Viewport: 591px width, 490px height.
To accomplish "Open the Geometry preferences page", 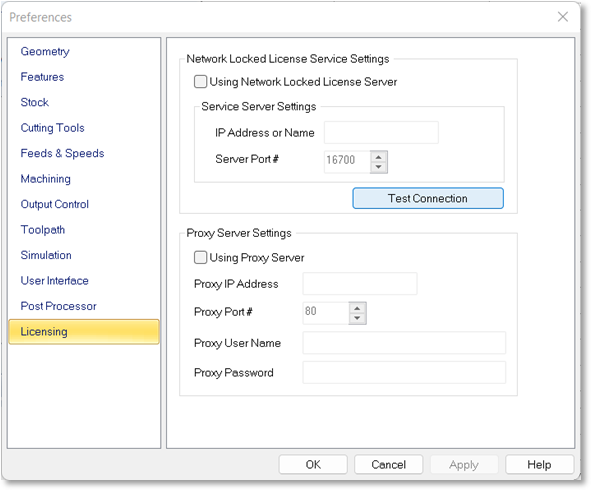I will point(45,51).
